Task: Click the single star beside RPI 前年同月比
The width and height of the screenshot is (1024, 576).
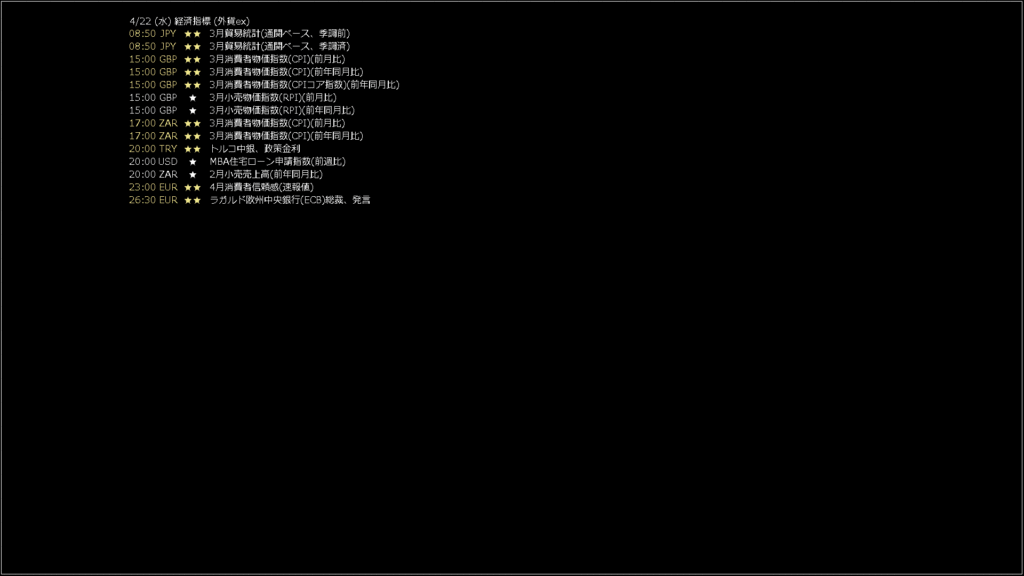Action: tap(193, 110)
